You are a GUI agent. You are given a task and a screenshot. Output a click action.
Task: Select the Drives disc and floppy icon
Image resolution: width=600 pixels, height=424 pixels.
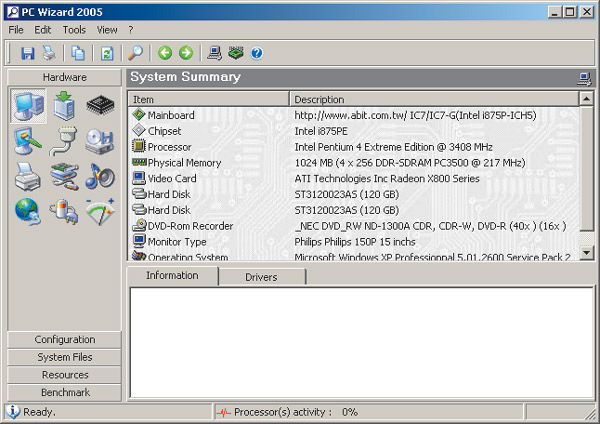click(x=99, y=141)
